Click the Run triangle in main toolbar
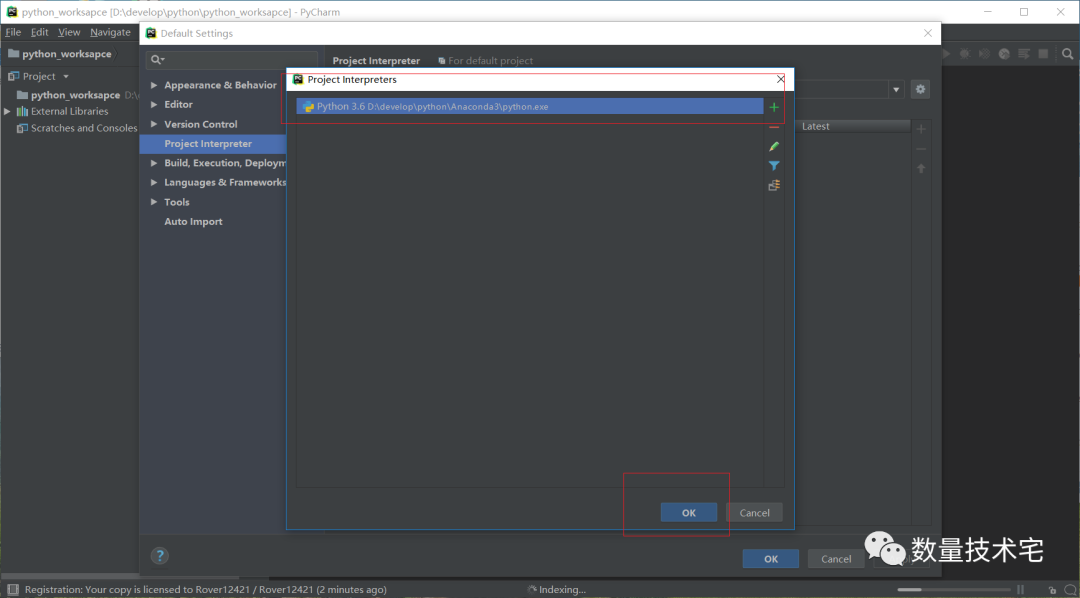Viewport: 1080px width, 598px height. coord(946,54)
